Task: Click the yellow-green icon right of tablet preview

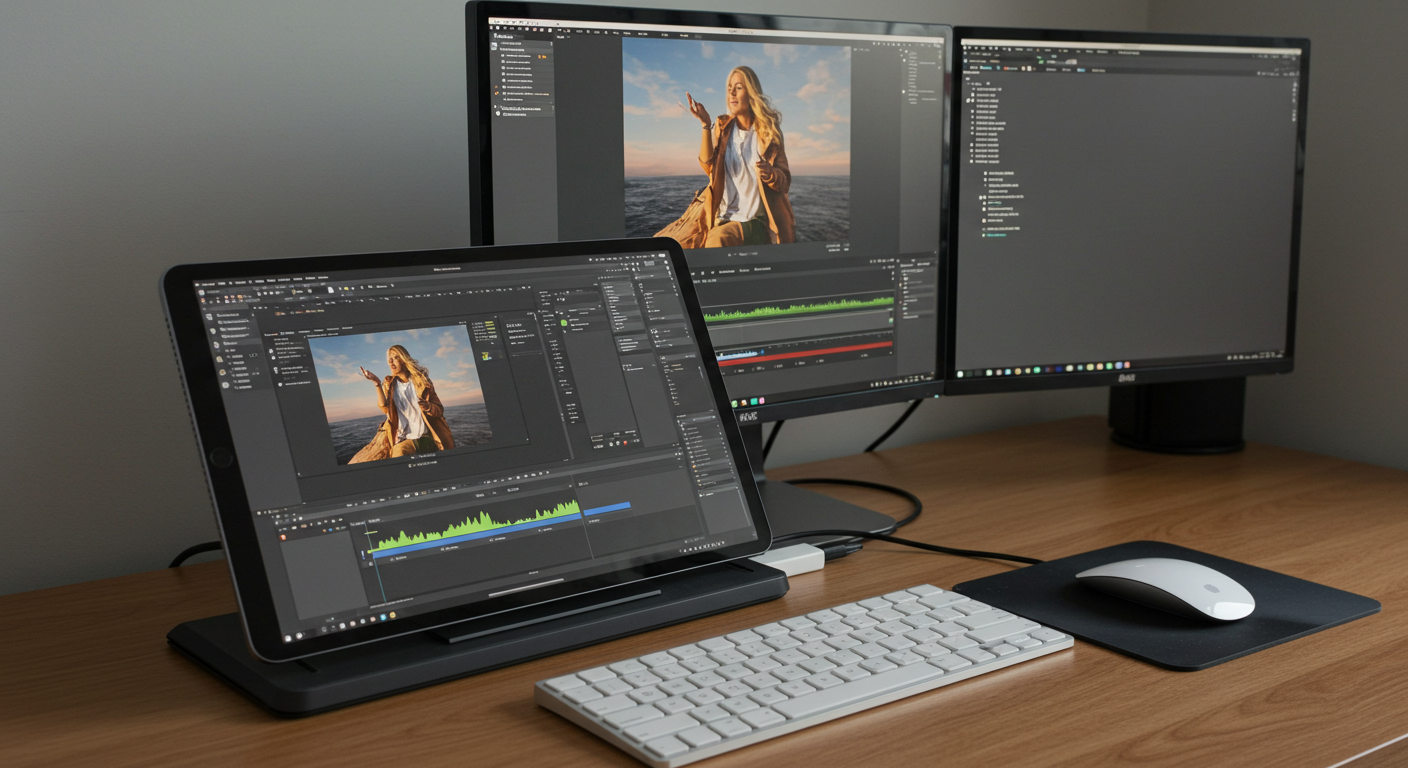Action: tap(486, 355)
